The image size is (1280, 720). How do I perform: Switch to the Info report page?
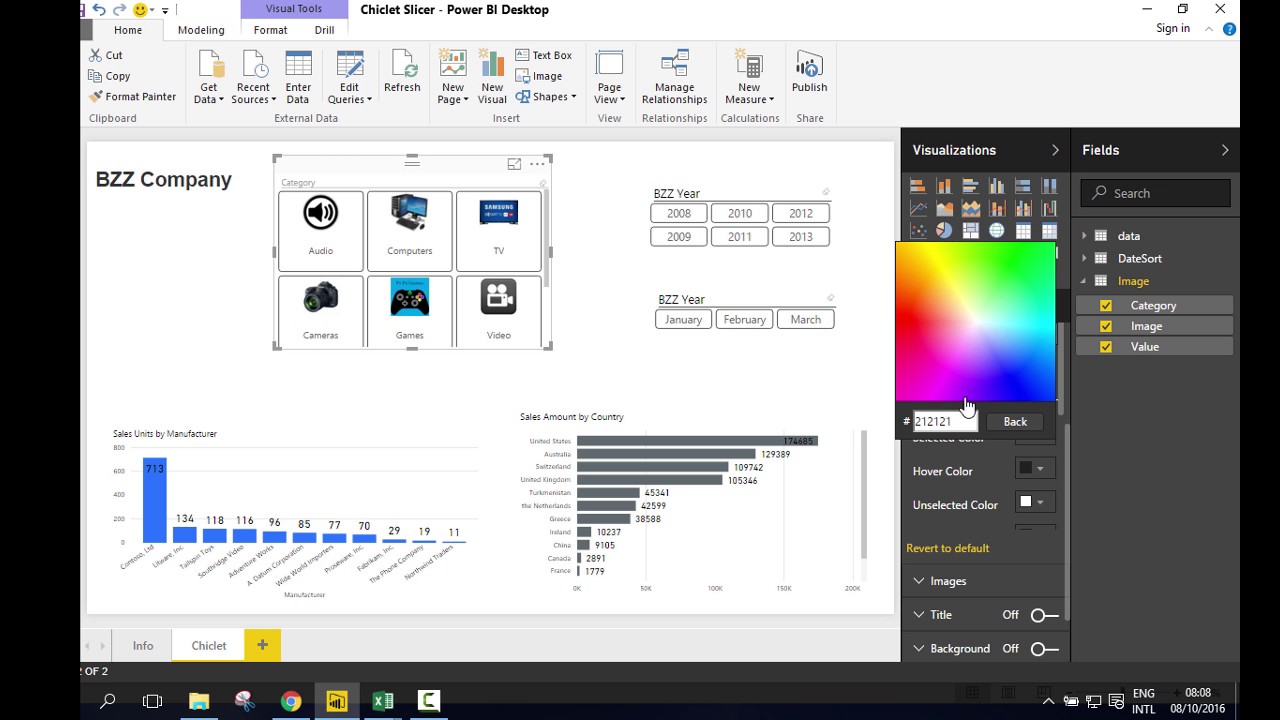click(143, 645)
